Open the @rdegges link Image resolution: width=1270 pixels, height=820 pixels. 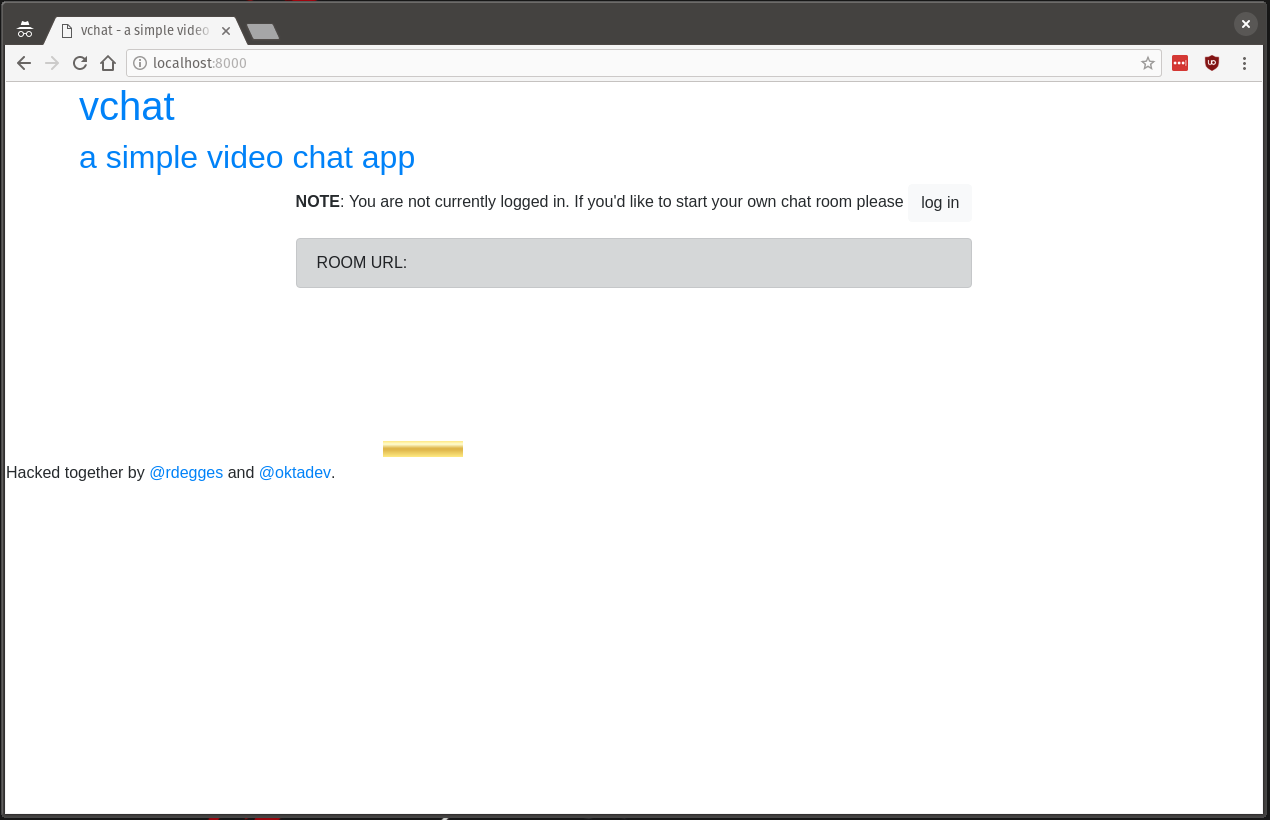coord(186,472)
